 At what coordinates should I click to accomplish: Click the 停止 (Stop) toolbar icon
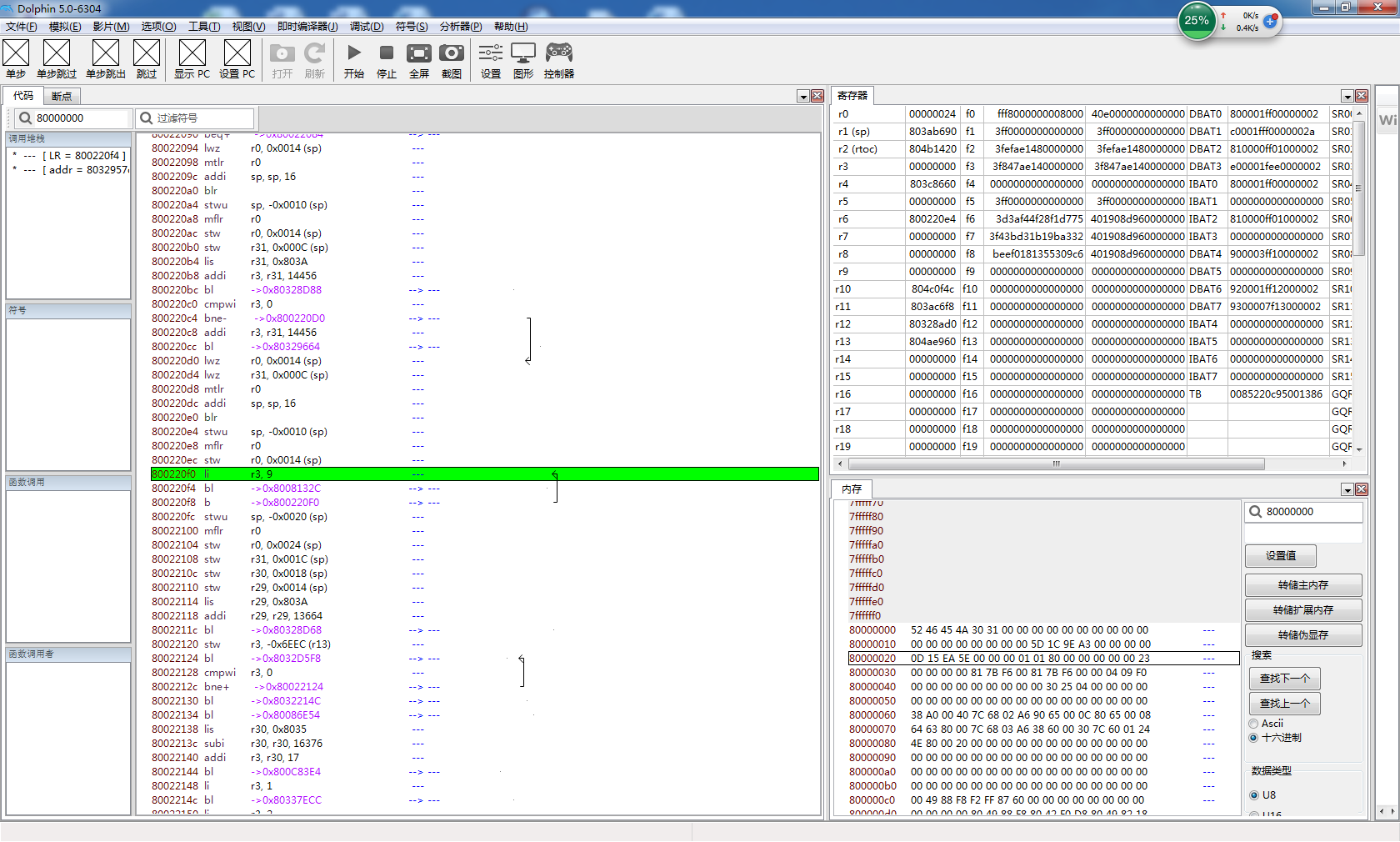point(387,53)
